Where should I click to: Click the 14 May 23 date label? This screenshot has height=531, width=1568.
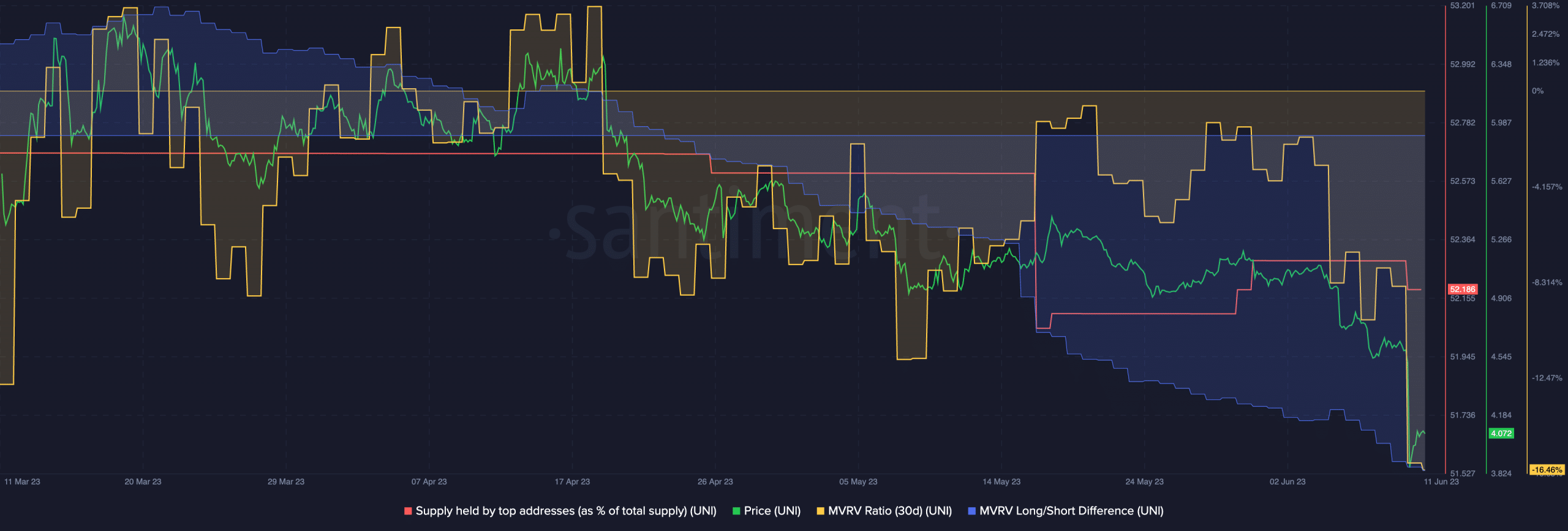(x=1001, y=482)
